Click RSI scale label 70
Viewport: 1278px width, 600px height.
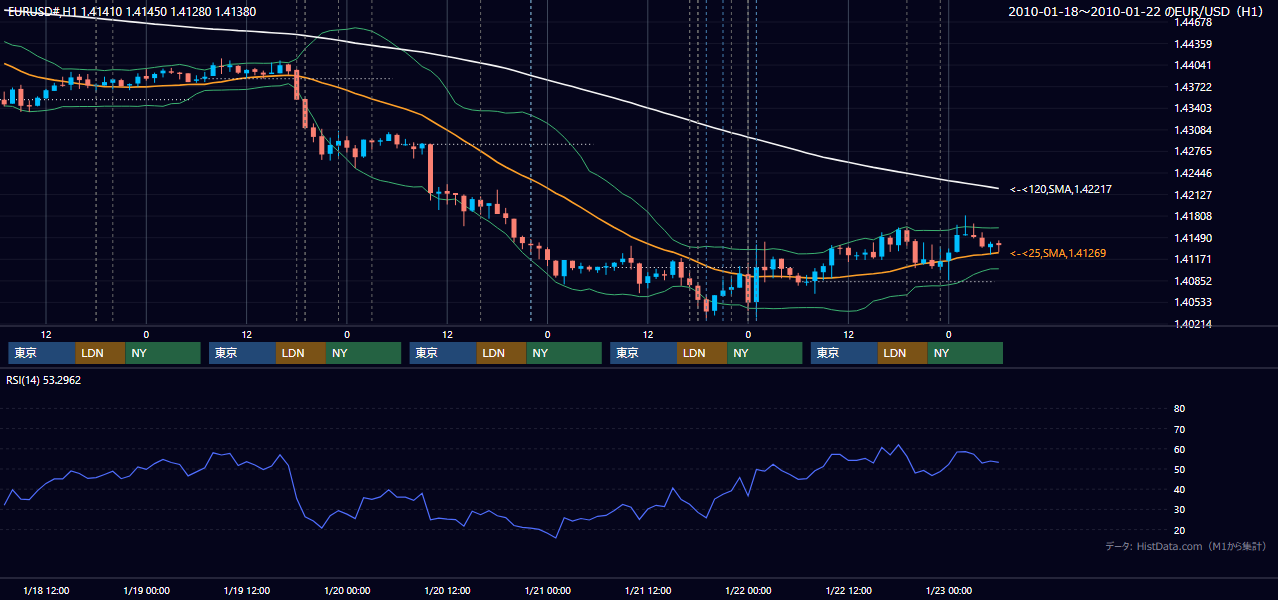pyautogui.click(x=1179, y=429)
